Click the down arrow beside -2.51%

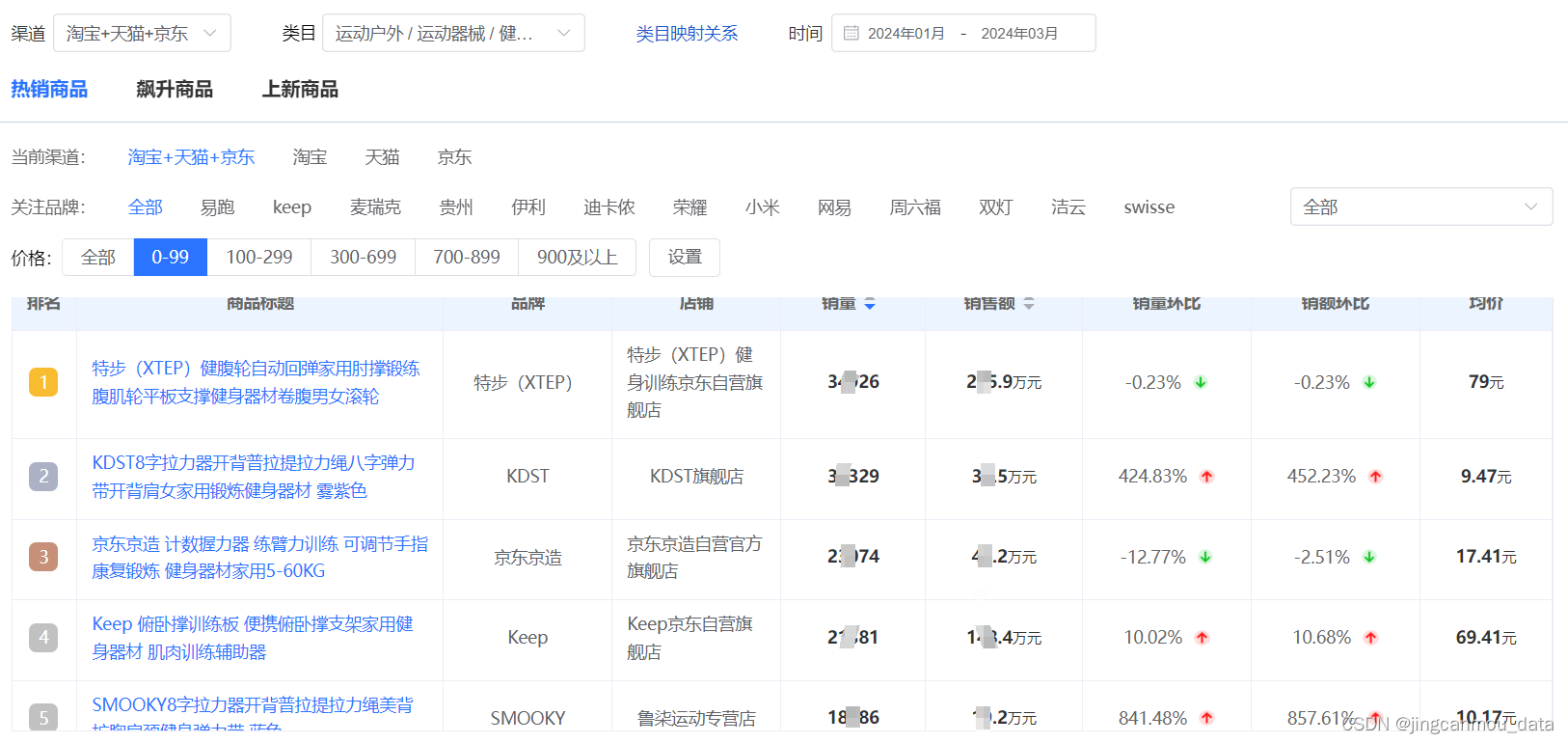[x=1368, y=557]
